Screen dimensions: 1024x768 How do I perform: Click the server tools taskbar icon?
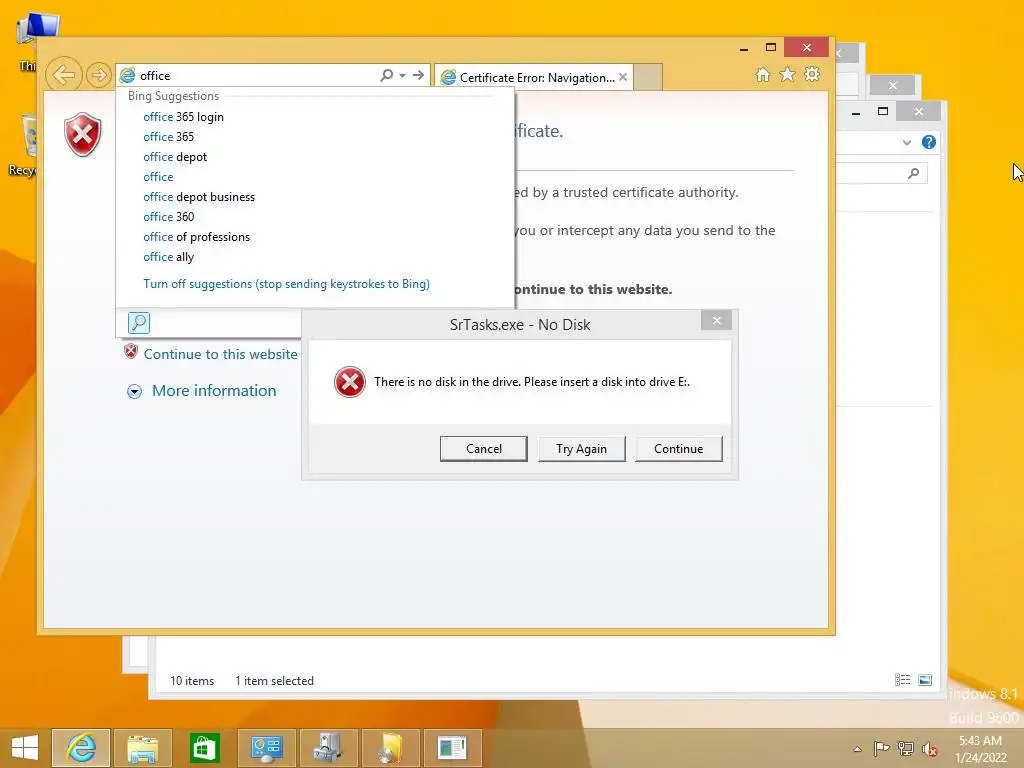(328, 748)
